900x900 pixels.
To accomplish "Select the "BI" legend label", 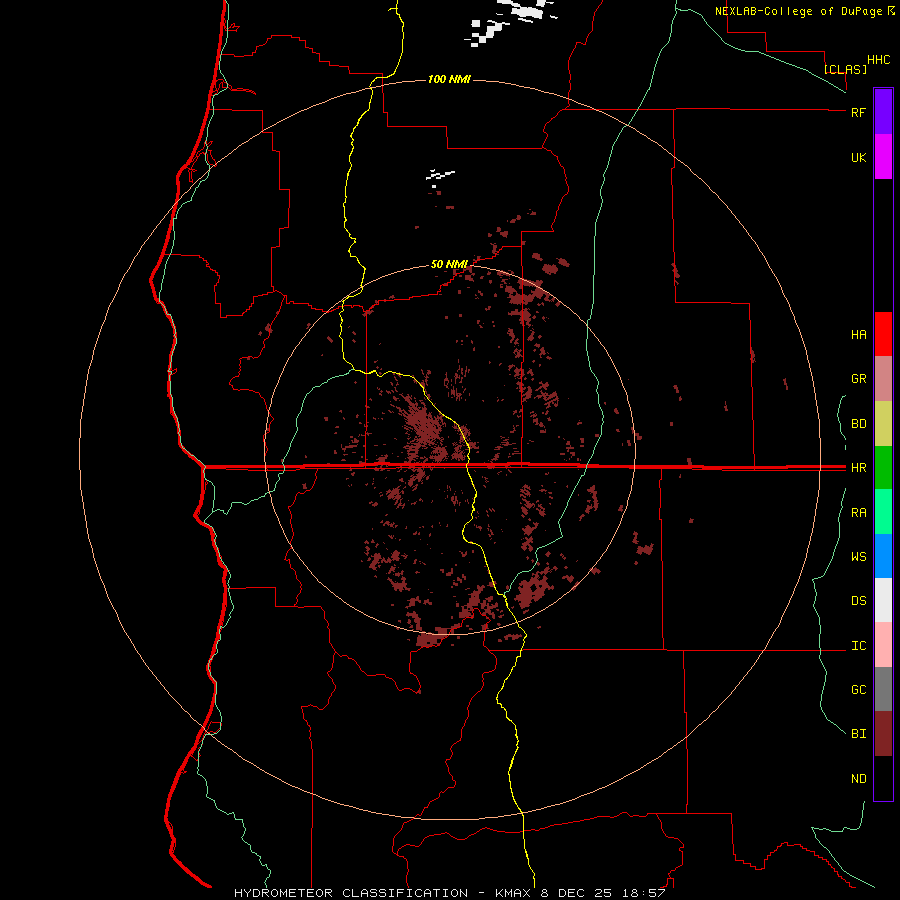I will pyautogui.click(x=858, y=734).
